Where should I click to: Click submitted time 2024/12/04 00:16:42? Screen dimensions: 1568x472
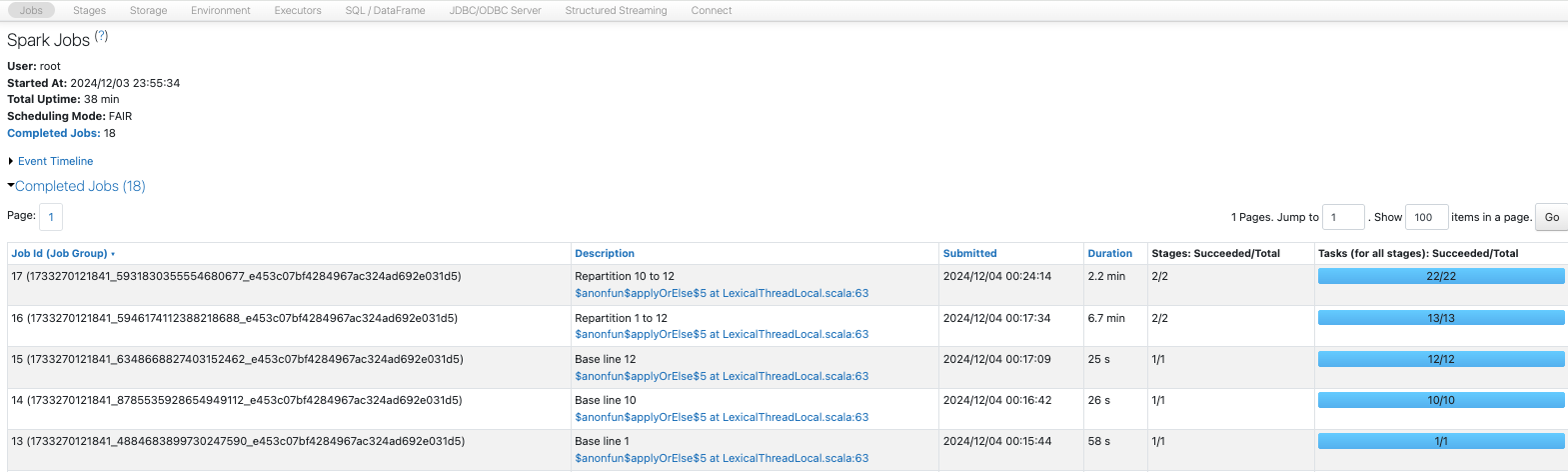click(x=997, y=400)
